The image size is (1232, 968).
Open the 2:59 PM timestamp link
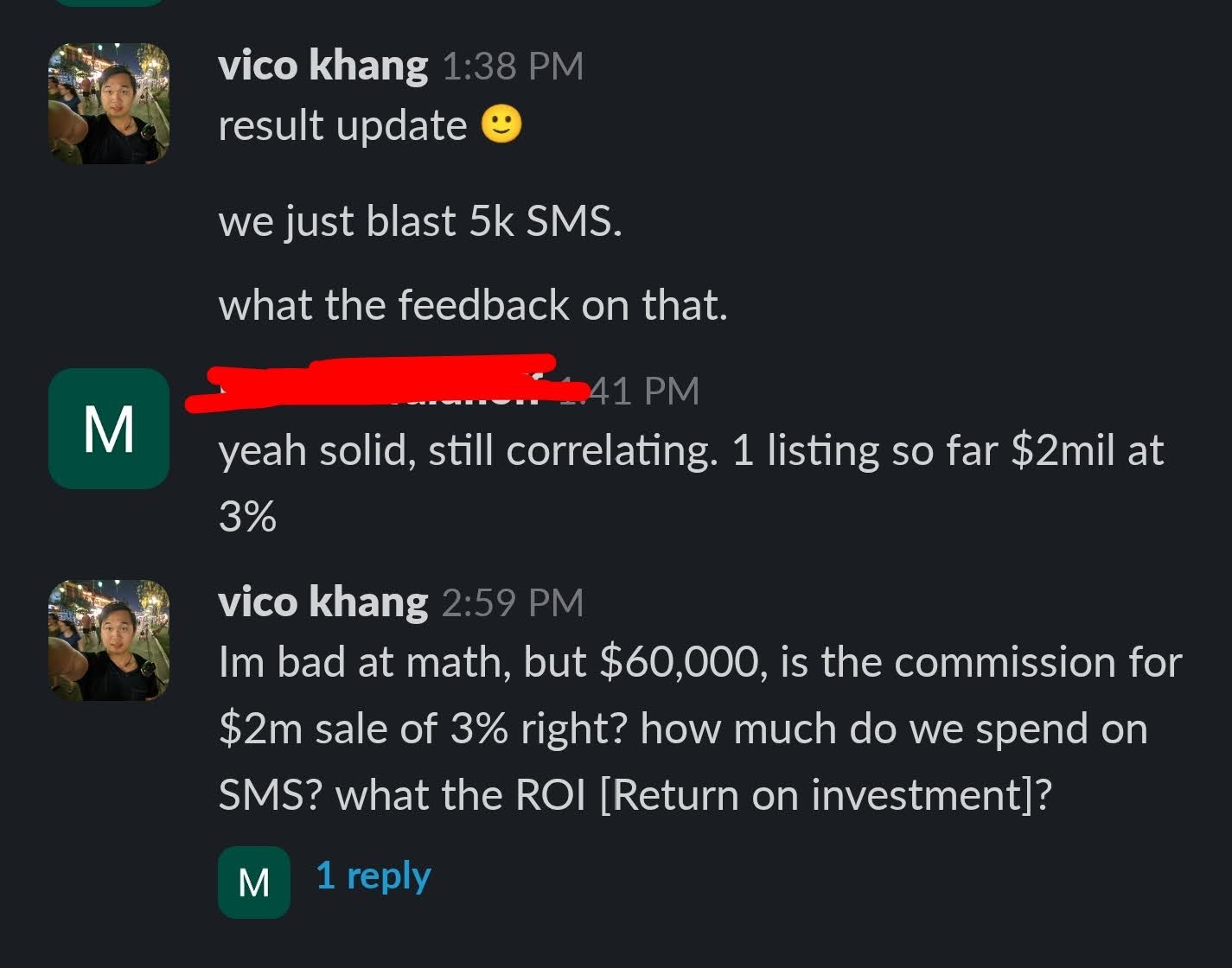click(513, 603)
